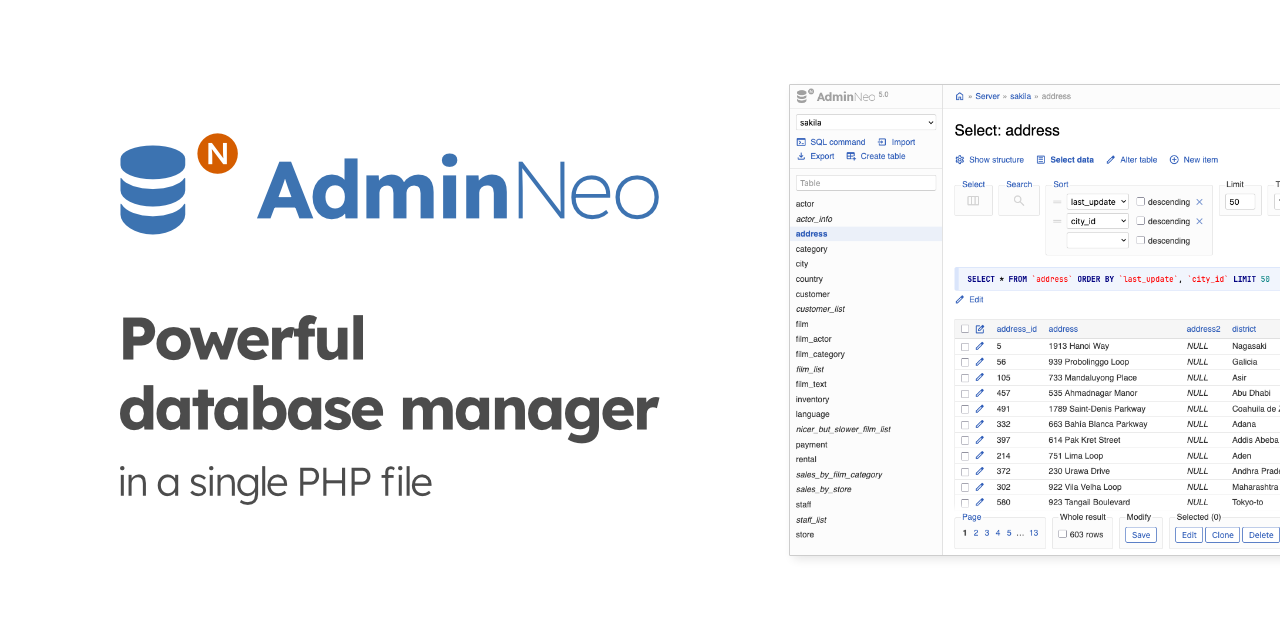1280x640 pixels.
Task: Click the Import icon in the sidebar
Action: pyautogui.click(x=882, y=142)
